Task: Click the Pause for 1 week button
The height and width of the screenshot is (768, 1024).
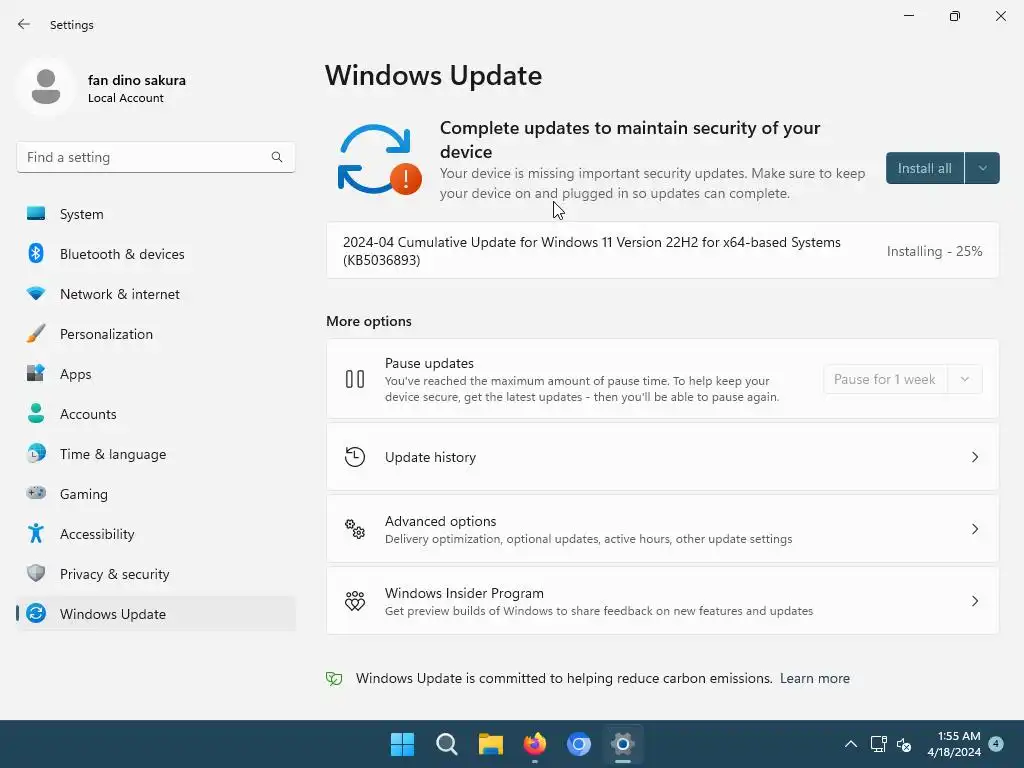Action: pos(885,379)
